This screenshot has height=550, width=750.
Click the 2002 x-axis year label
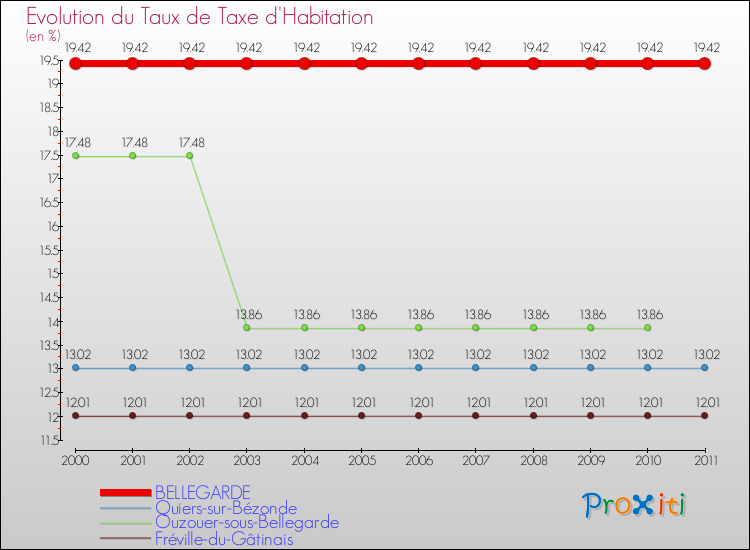(189, 460)
